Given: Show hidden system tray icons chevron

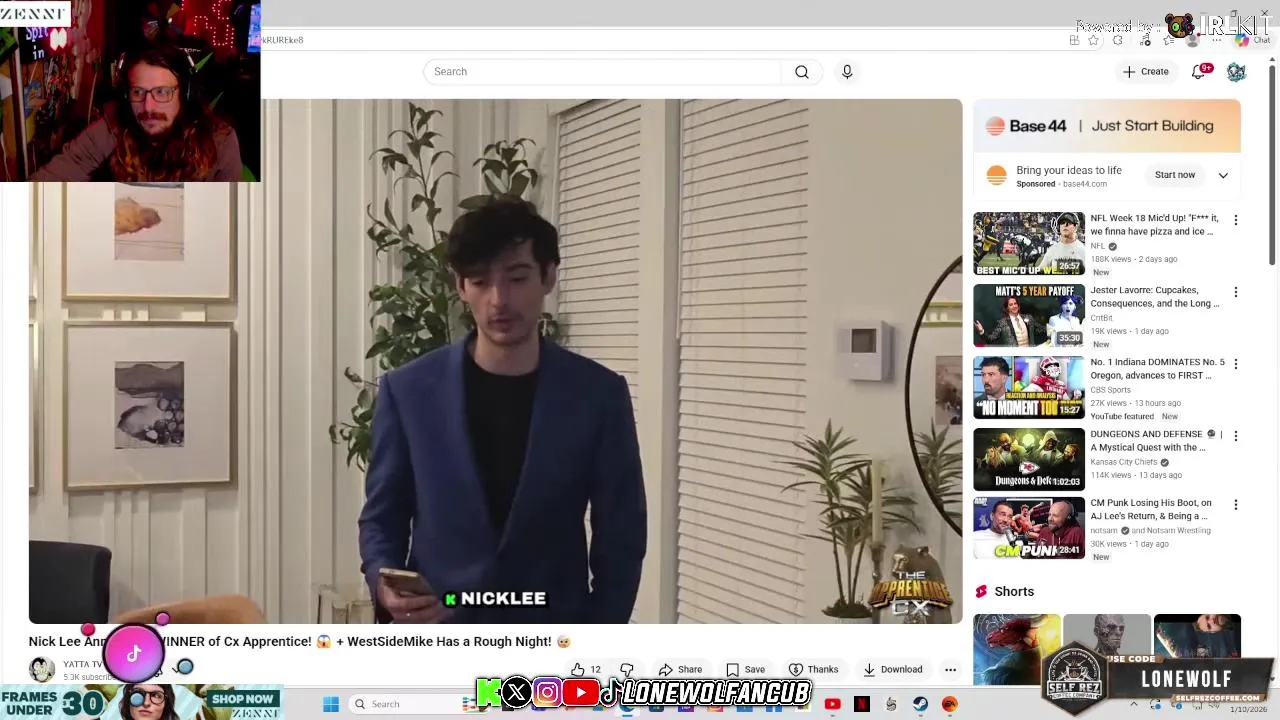Looking at the screenshot, I should (1134, 704).
